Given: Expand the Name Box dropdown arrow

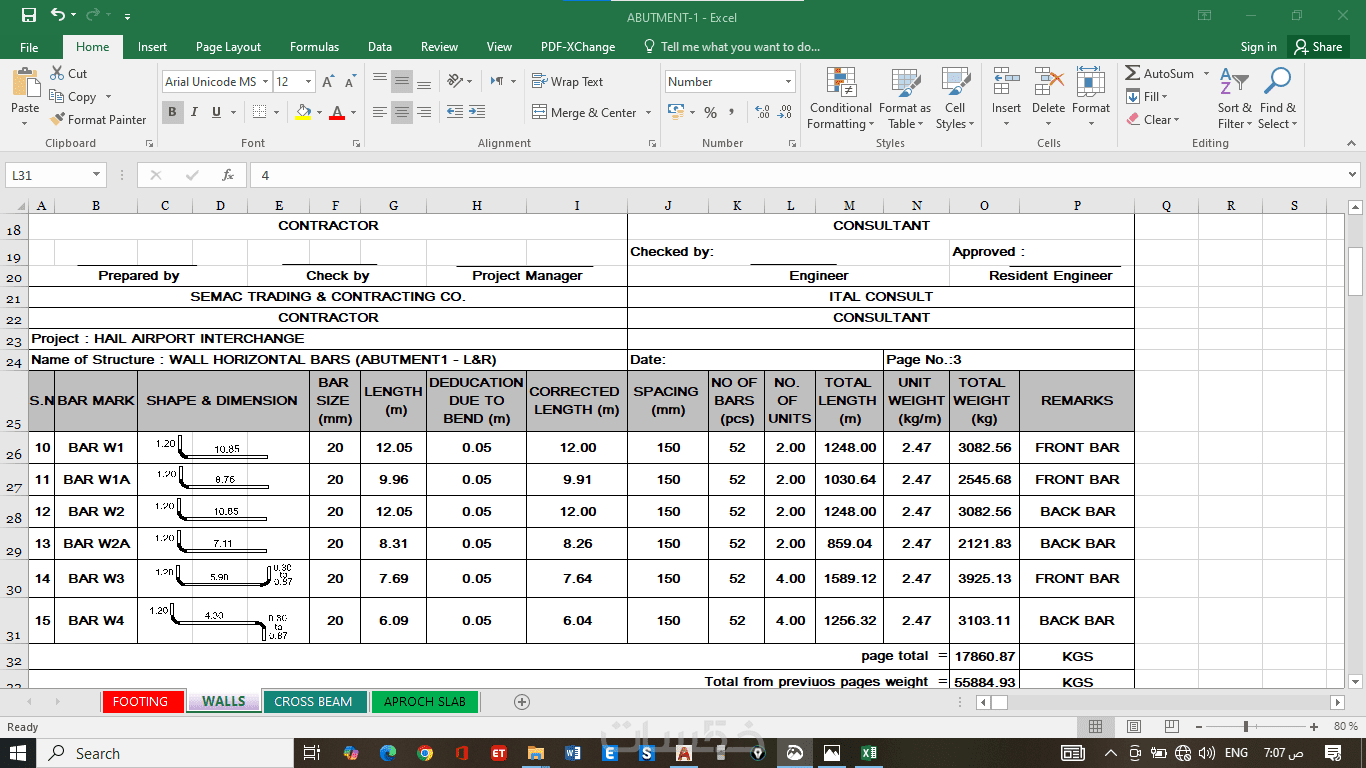Looking at the screenshot, I should click(96, 175).
